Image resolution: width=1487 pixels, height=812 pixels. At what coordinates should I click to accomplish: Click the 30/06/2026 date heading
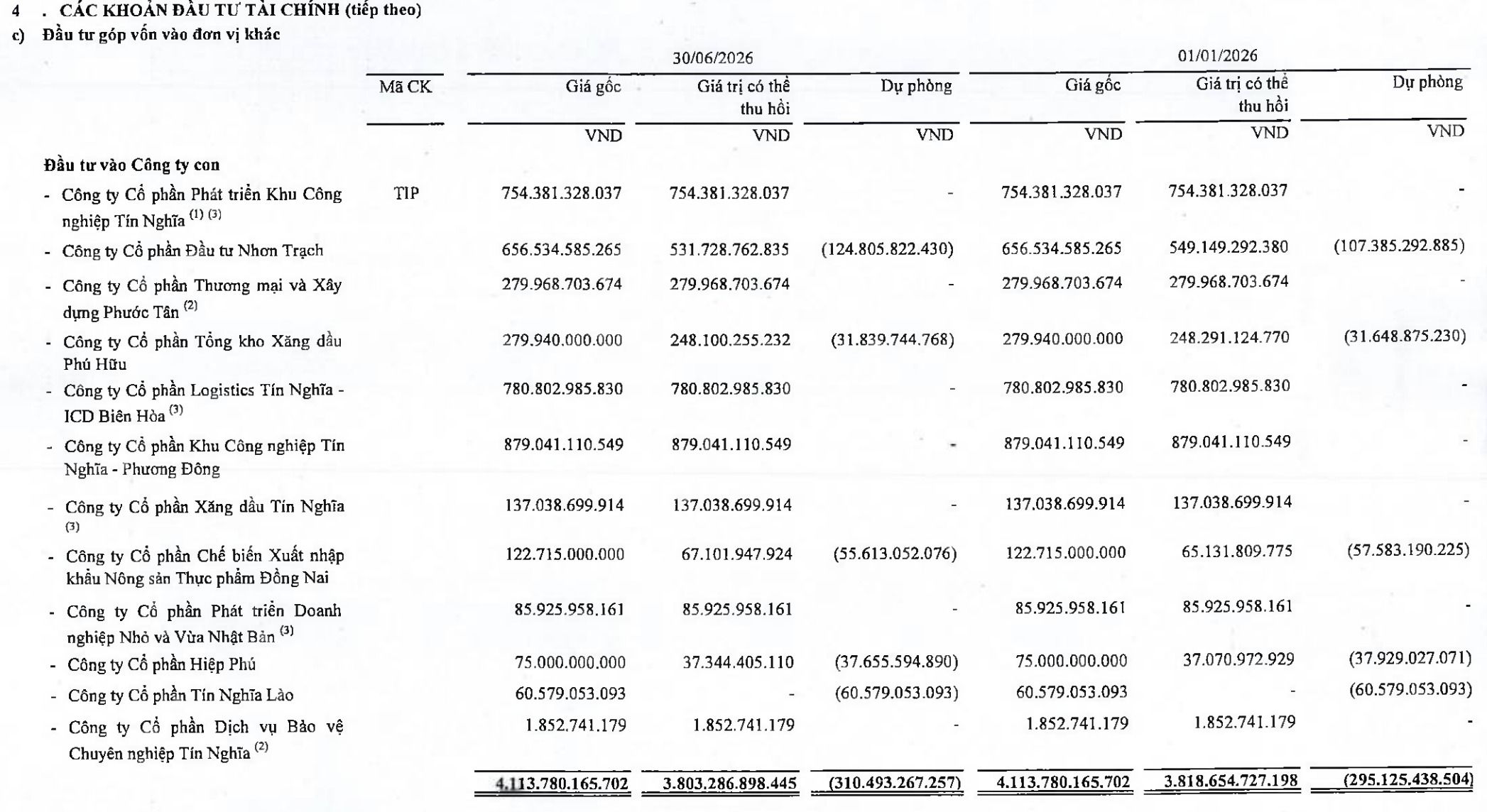click(713, 57)
